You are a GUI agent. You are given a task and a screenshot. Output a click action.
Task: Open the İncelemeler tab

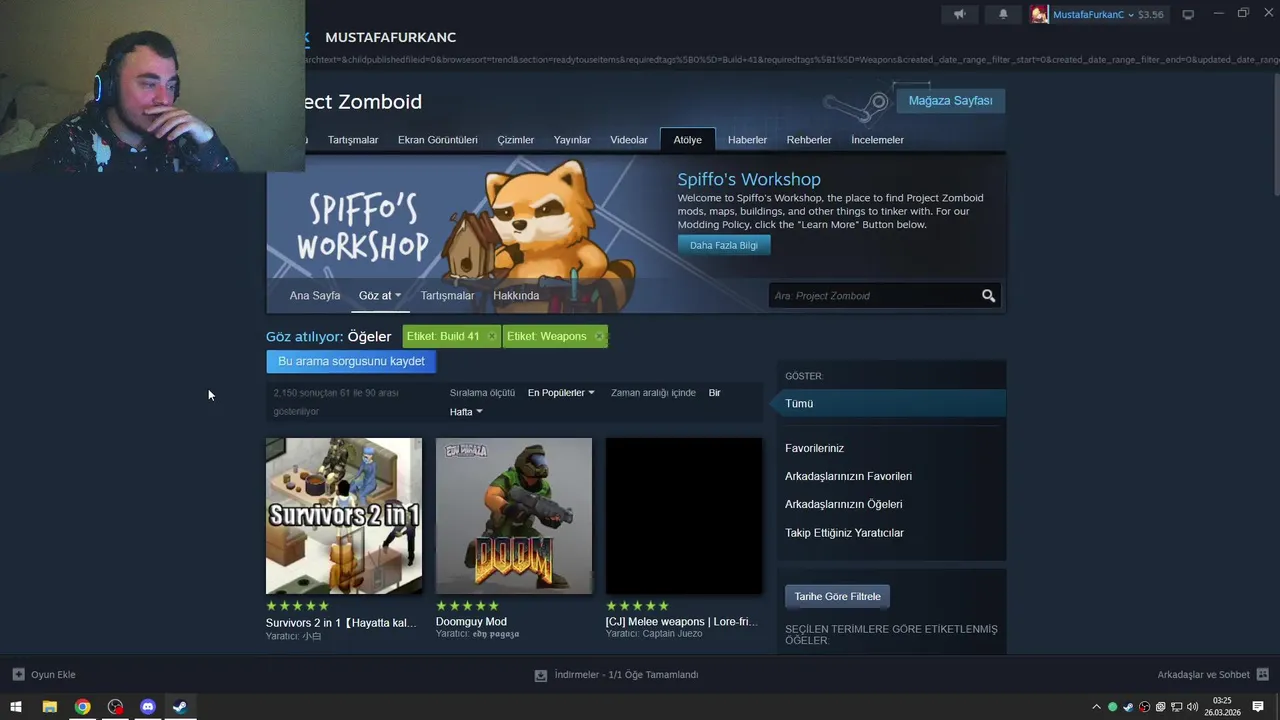(x=877, y=140)
